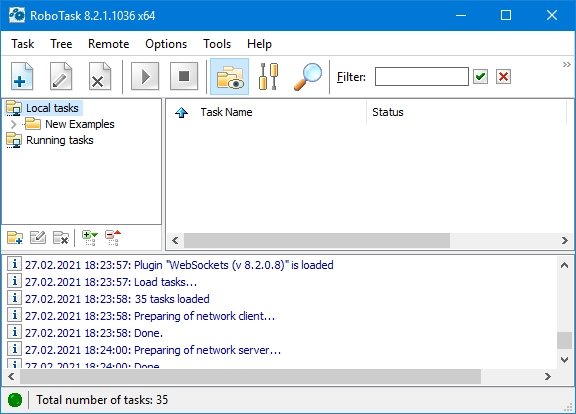This screenshot has height=414, width=576.
Task: Stop the running task with stop button
Action: (x=184, y=76)
